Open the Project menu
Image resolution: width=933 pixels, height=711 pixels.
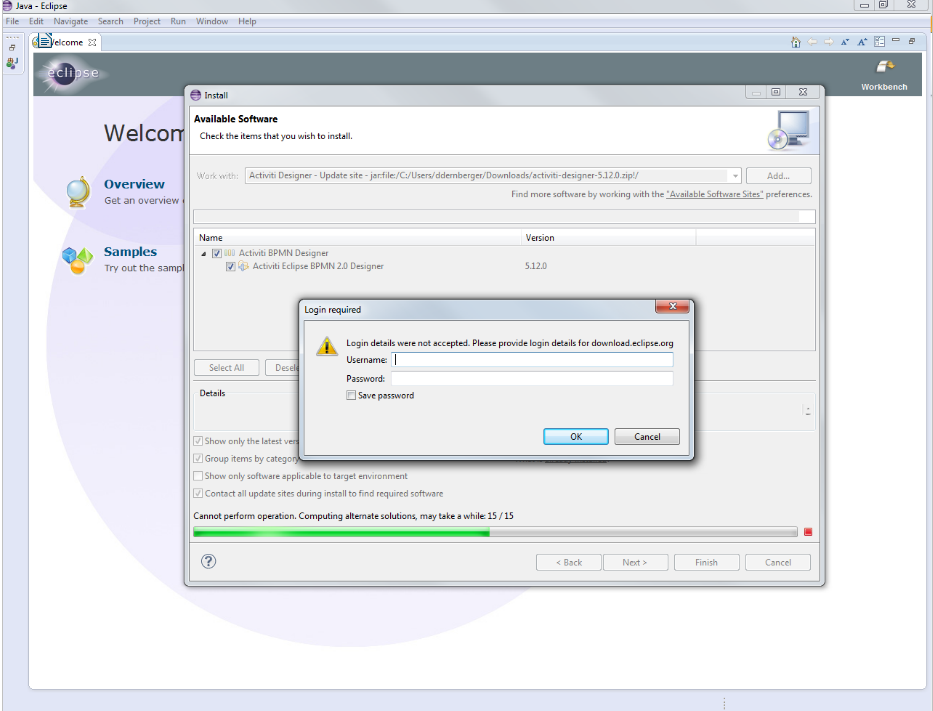click(147, 21)
